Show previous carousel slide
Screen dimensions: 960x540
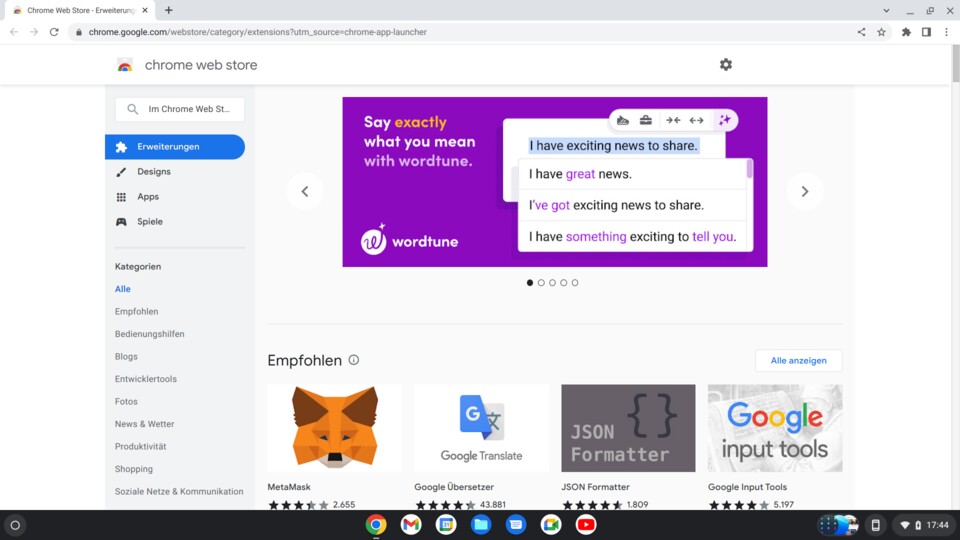[305, 192]
